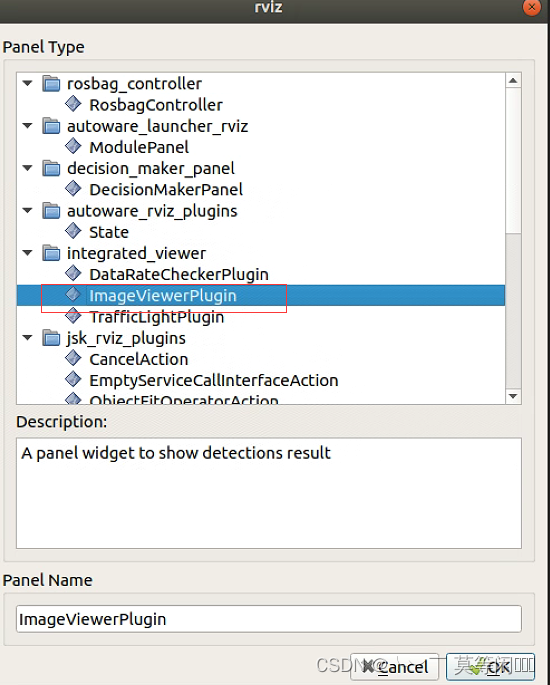Click the diamond icon beside DecisionMakerPanel

click(x=73, y=189)
